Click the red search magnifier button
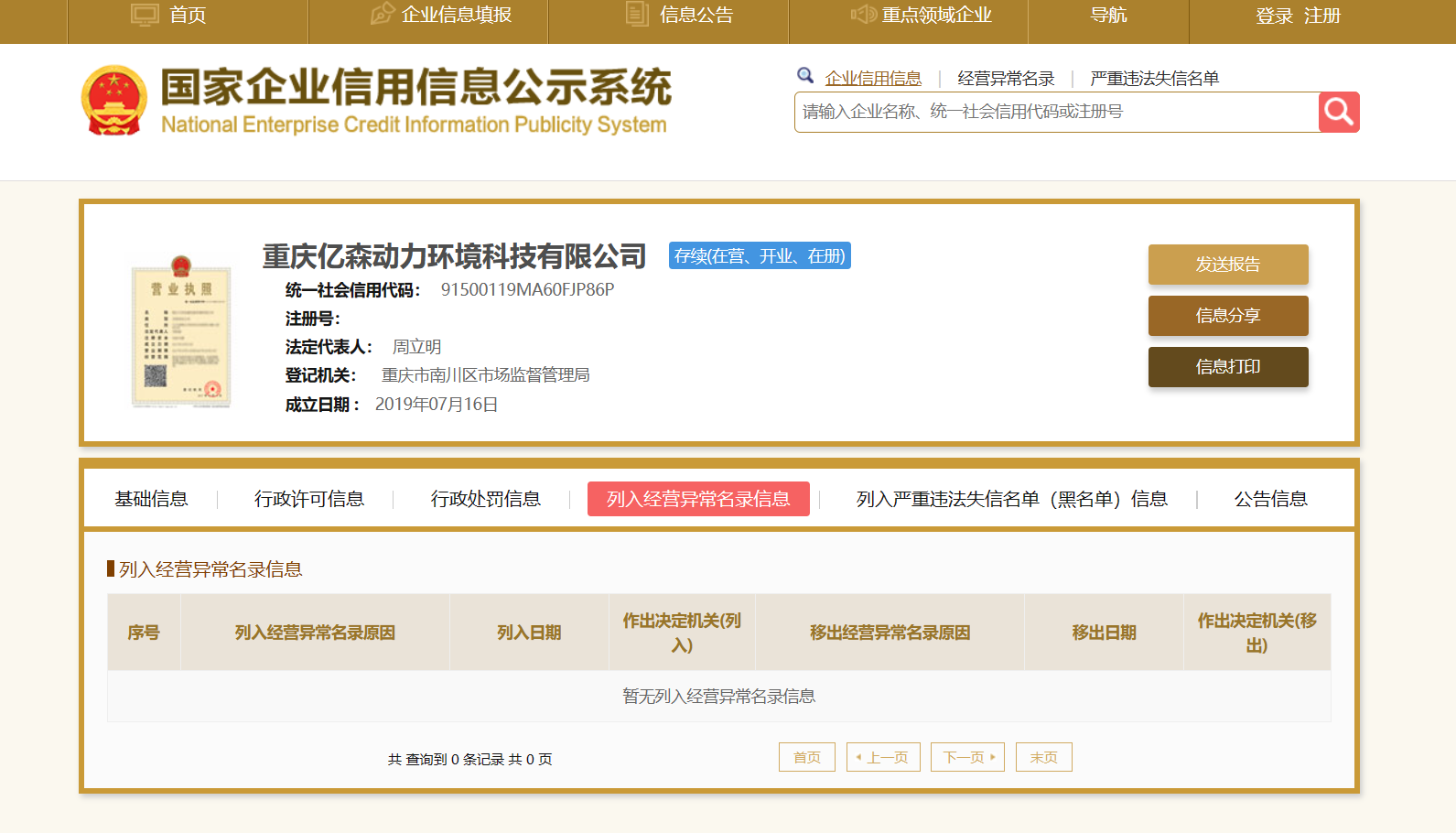The height and width of the screenshot is (833, 1456). [x=1339, y=112]
